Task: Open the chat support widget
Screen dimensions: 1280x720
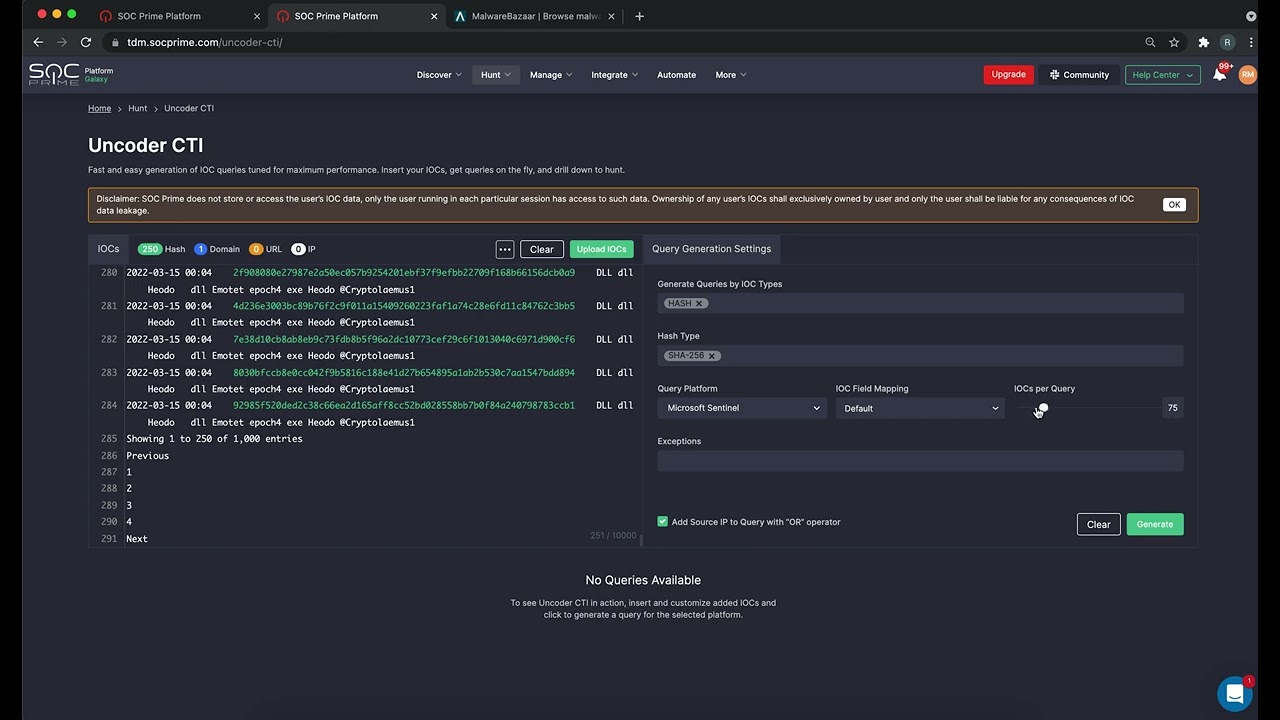Action: tap(1235, 693)
